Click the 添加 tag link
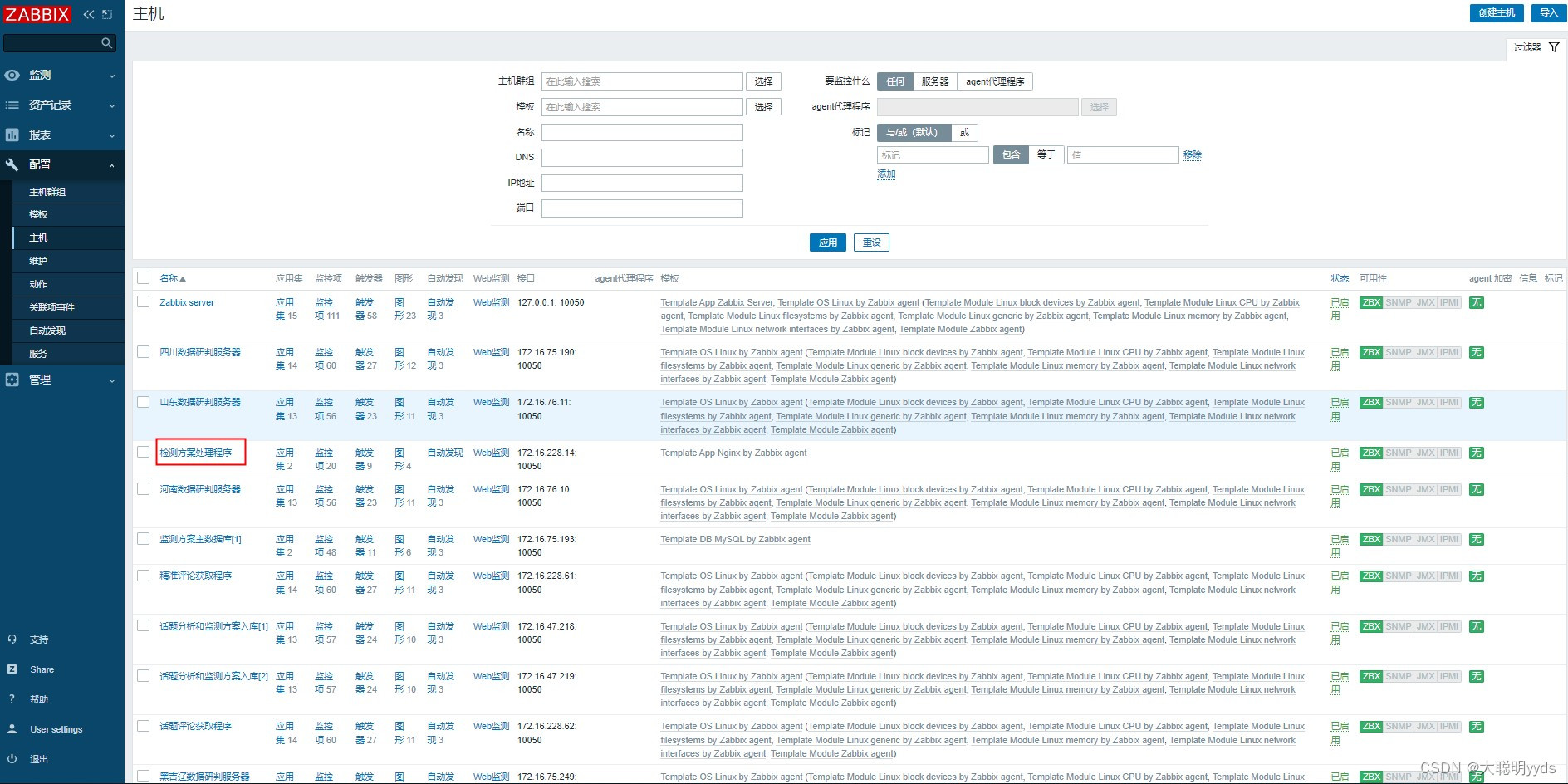1568x784 pixels. [886, 174]
